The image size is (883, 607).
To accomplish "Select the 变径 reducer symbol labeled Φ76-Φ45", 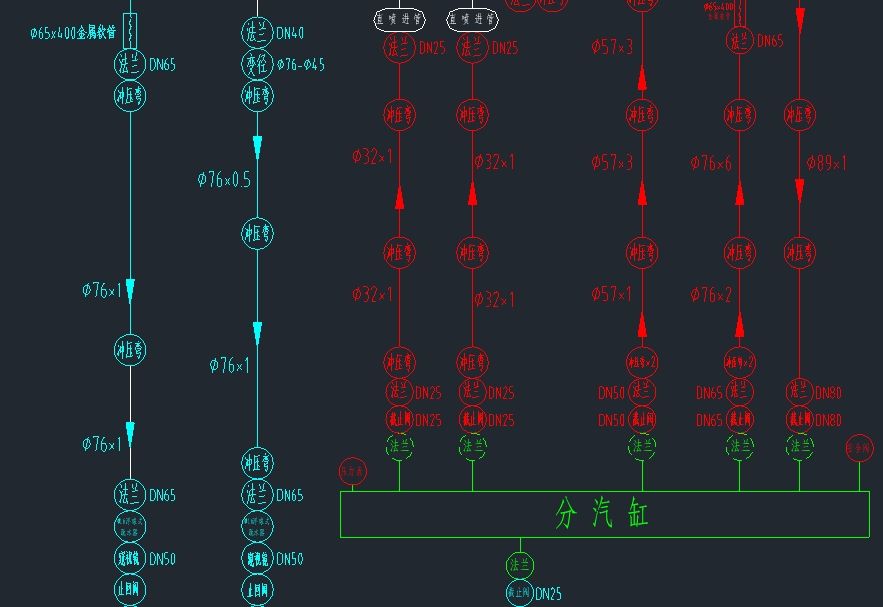I will (257, 65).
